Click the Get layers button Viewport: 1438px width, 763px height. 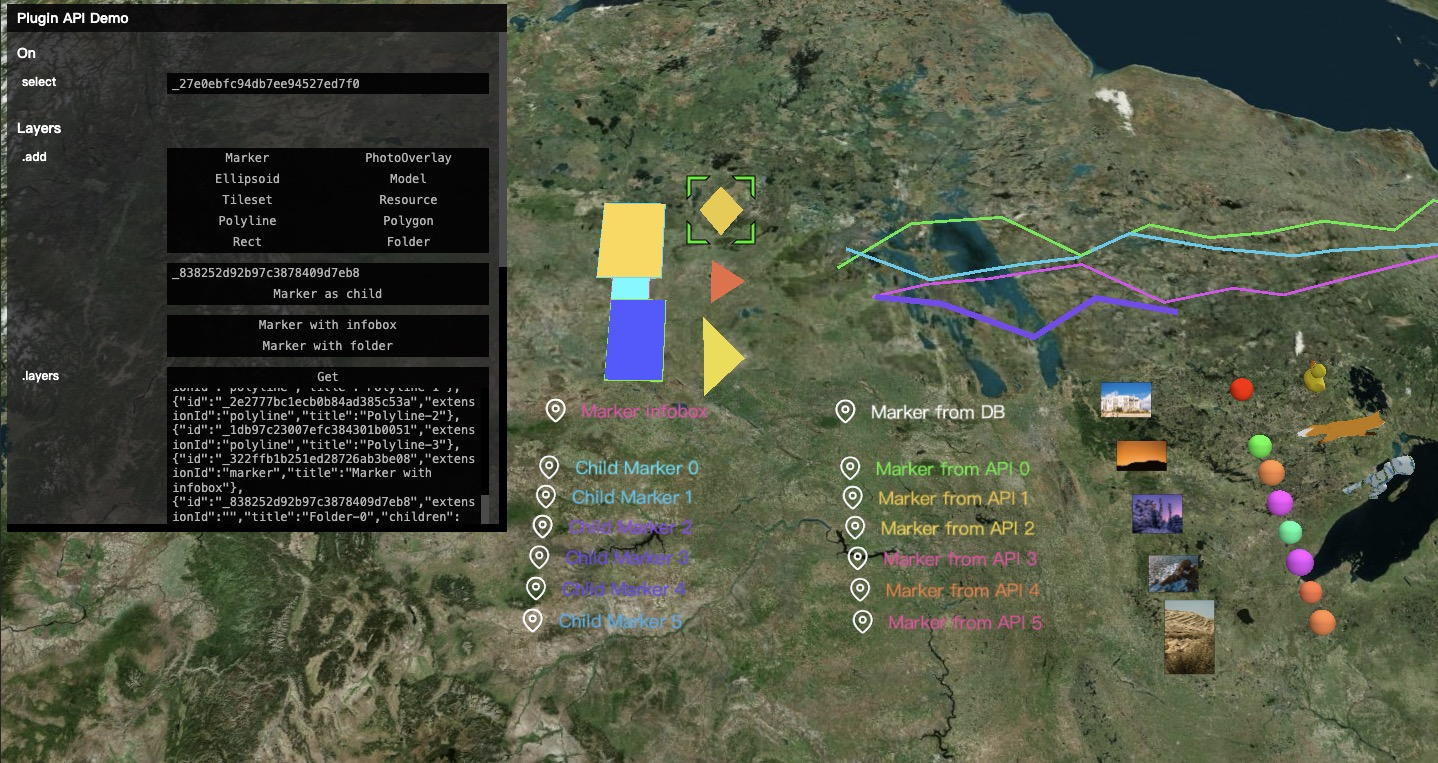tap(328, 377)
